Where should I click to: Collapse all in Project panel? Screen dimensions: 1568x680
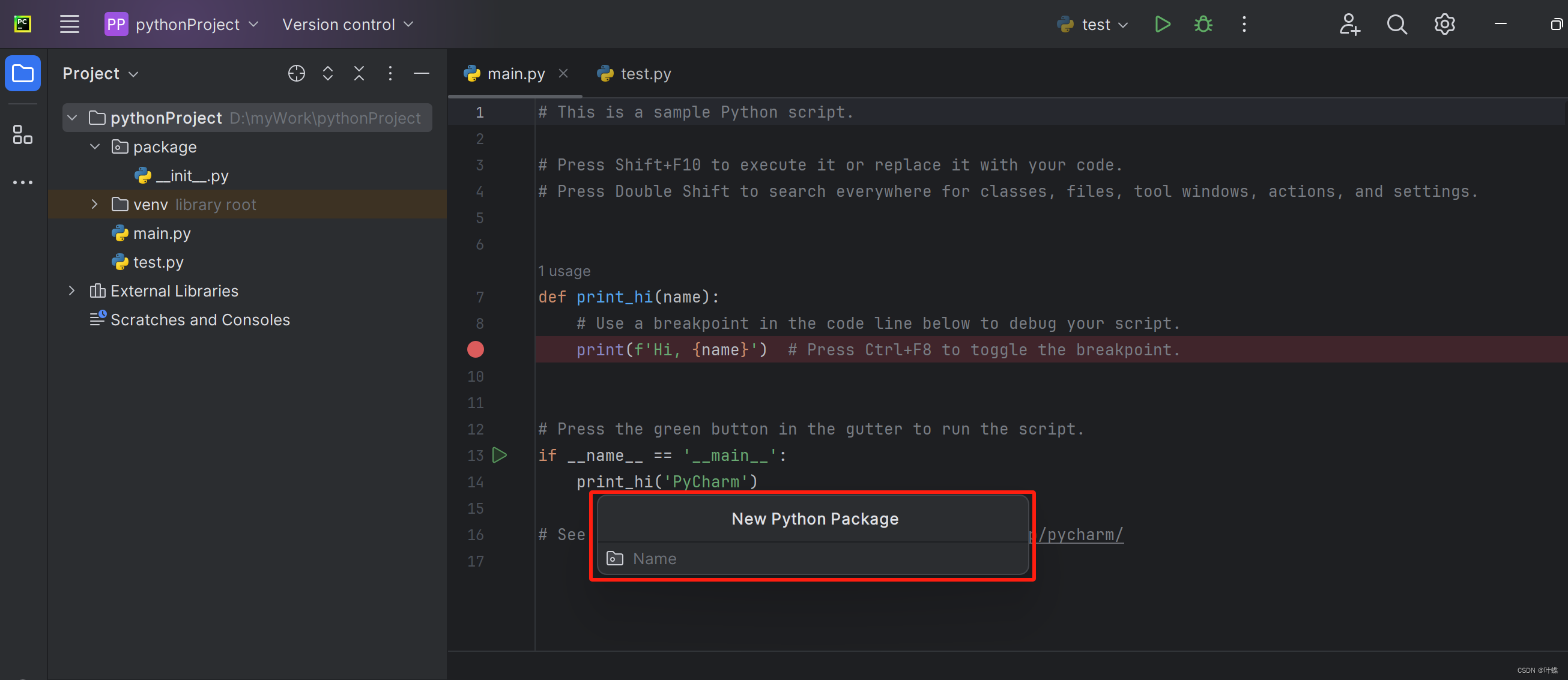(x=359, y=74)
